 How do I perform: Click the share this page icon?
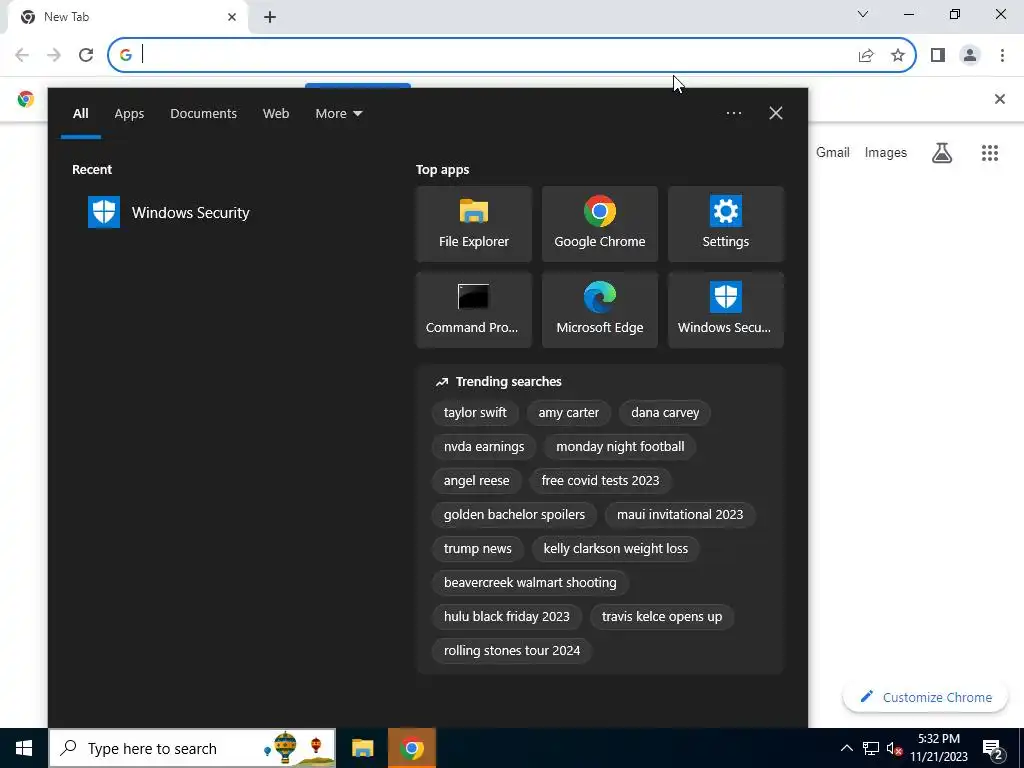coord(866,55)
